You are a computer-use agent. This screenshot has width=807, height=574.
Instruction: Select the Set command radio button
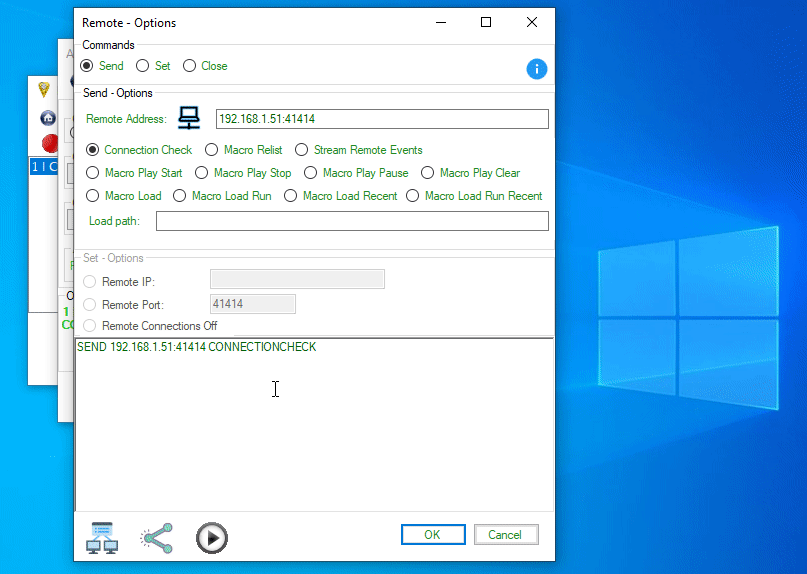143,66
